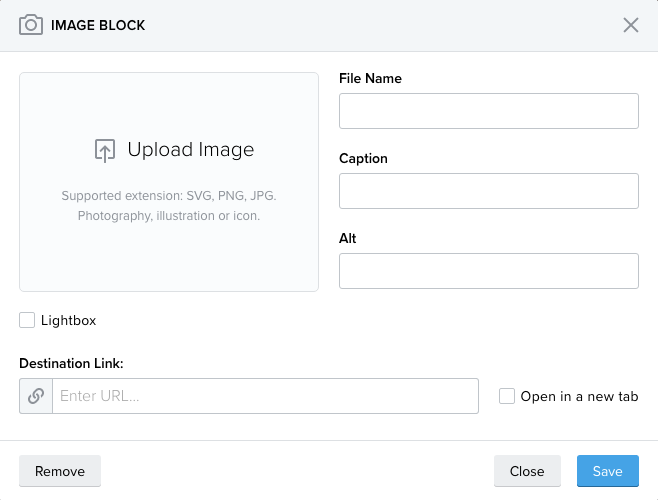Click the Lightbox label text
Image resolution: width=658 pixels, height=500 pixels.
(68, 320)
